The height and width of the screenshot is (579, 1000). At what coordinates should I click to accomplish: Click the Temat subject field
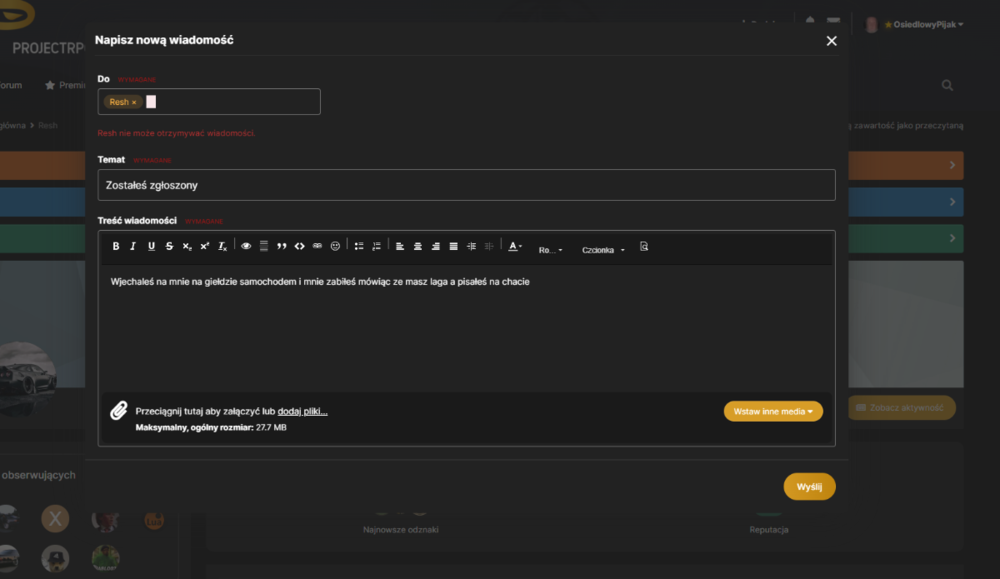[x=466, y=185]
